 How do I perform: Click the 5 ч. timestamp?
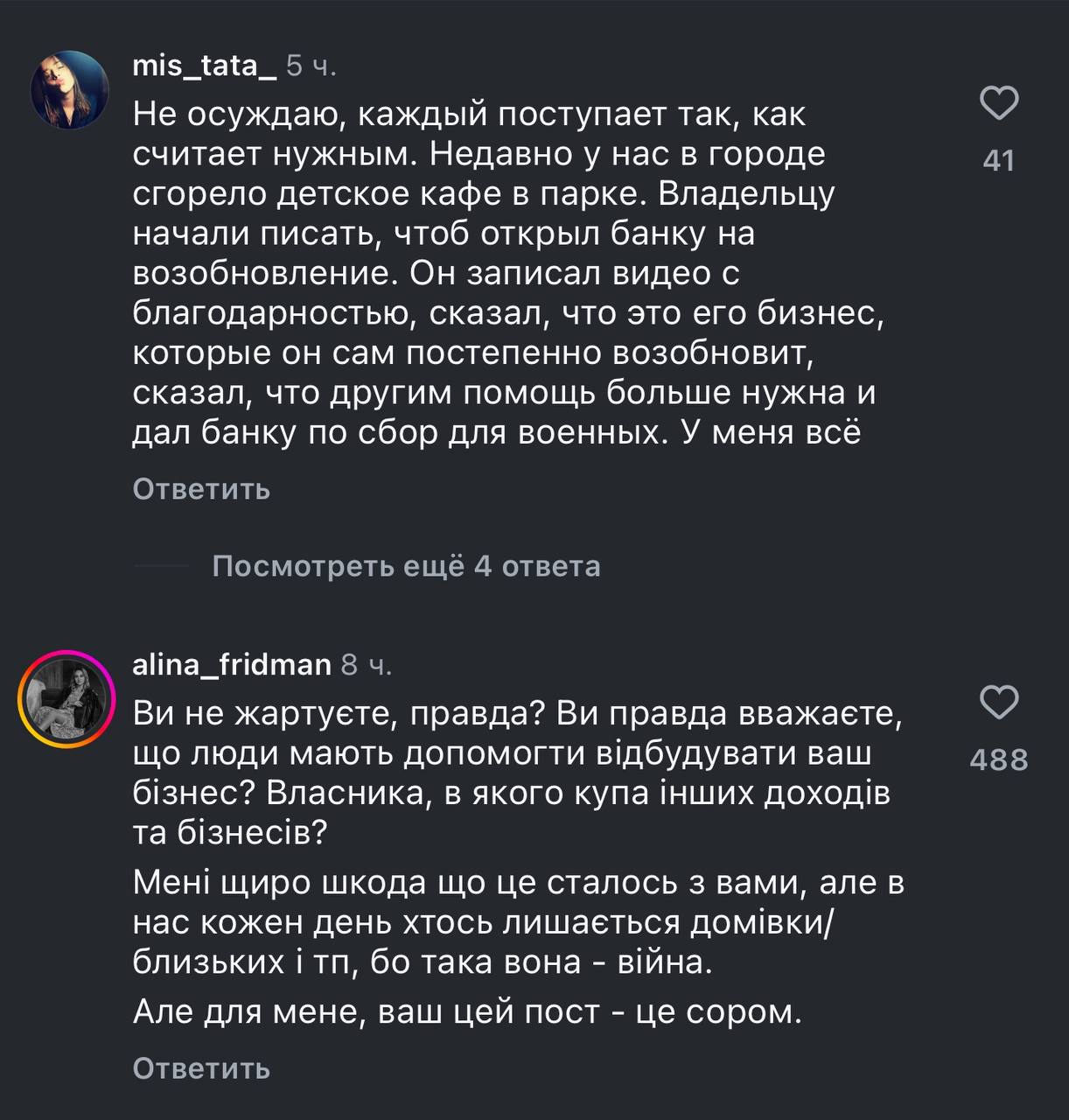click(311, 66)
